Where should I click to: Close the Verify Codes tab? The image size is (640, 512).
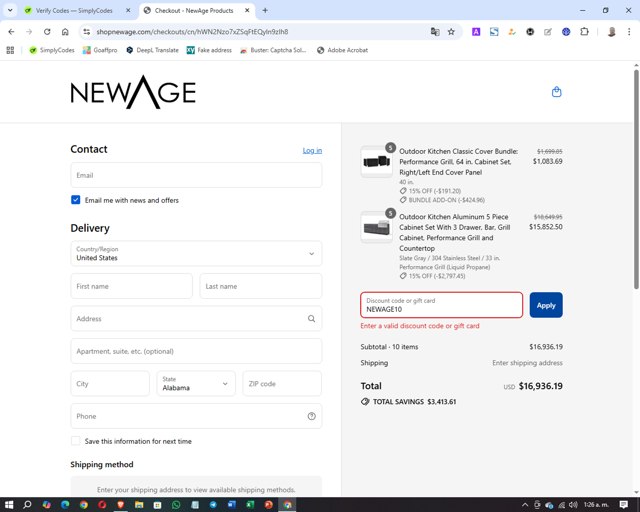click(x=128, y=11)
